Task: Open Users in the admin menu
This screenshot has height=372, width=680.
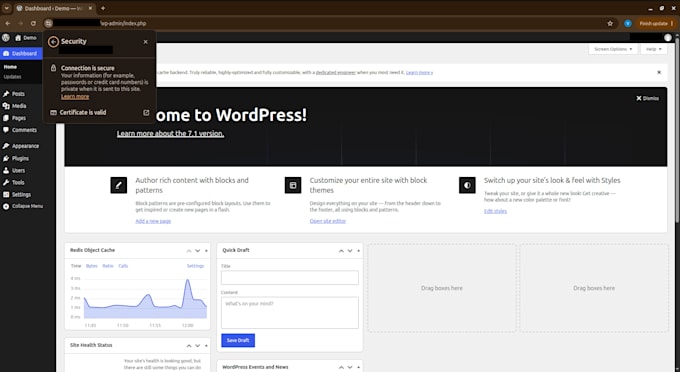Action: tap(18, 170)
